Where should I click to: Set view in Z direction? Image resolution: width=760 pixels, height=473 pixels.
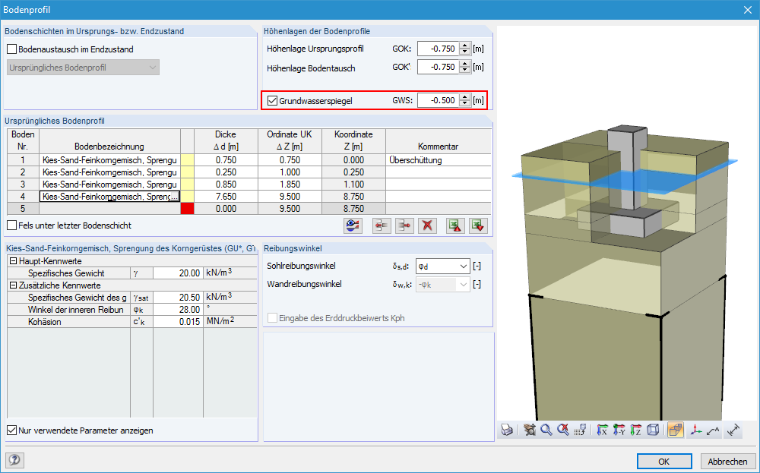click(636, 430)
